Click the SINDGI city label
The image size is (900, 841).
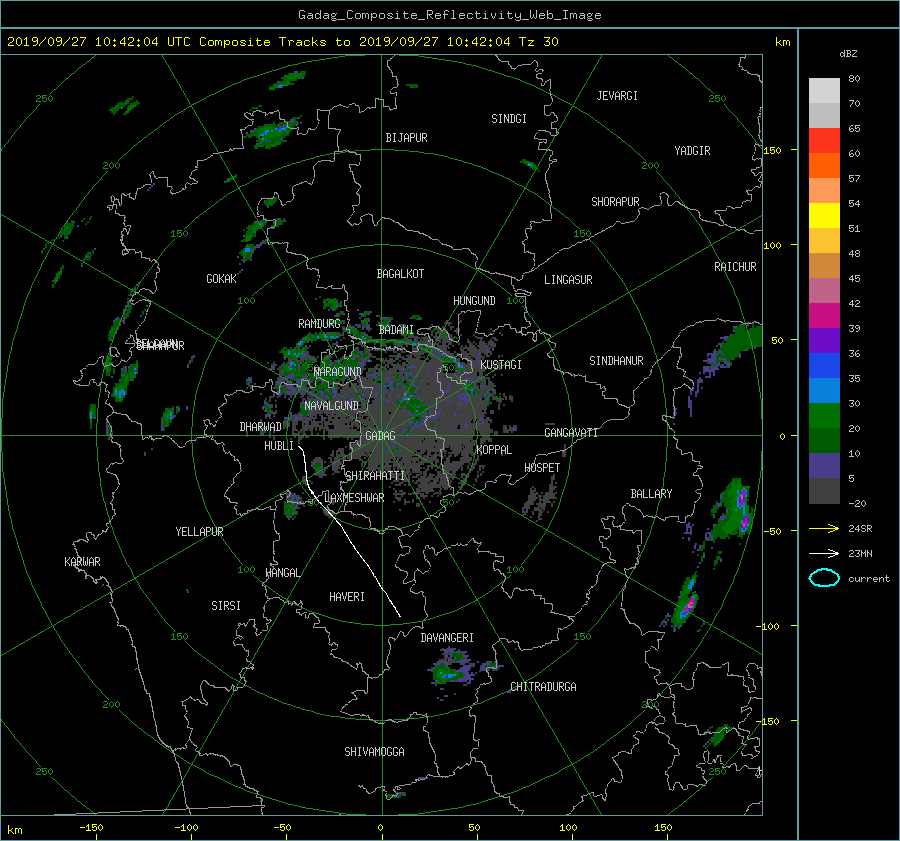[509, 119]
